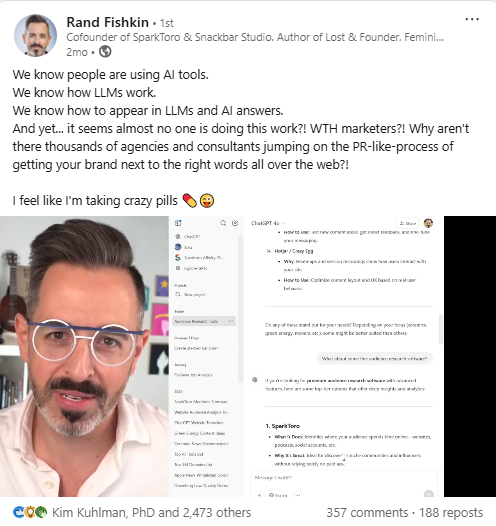Select Audience Research Tools chat in sidebar

204,321
